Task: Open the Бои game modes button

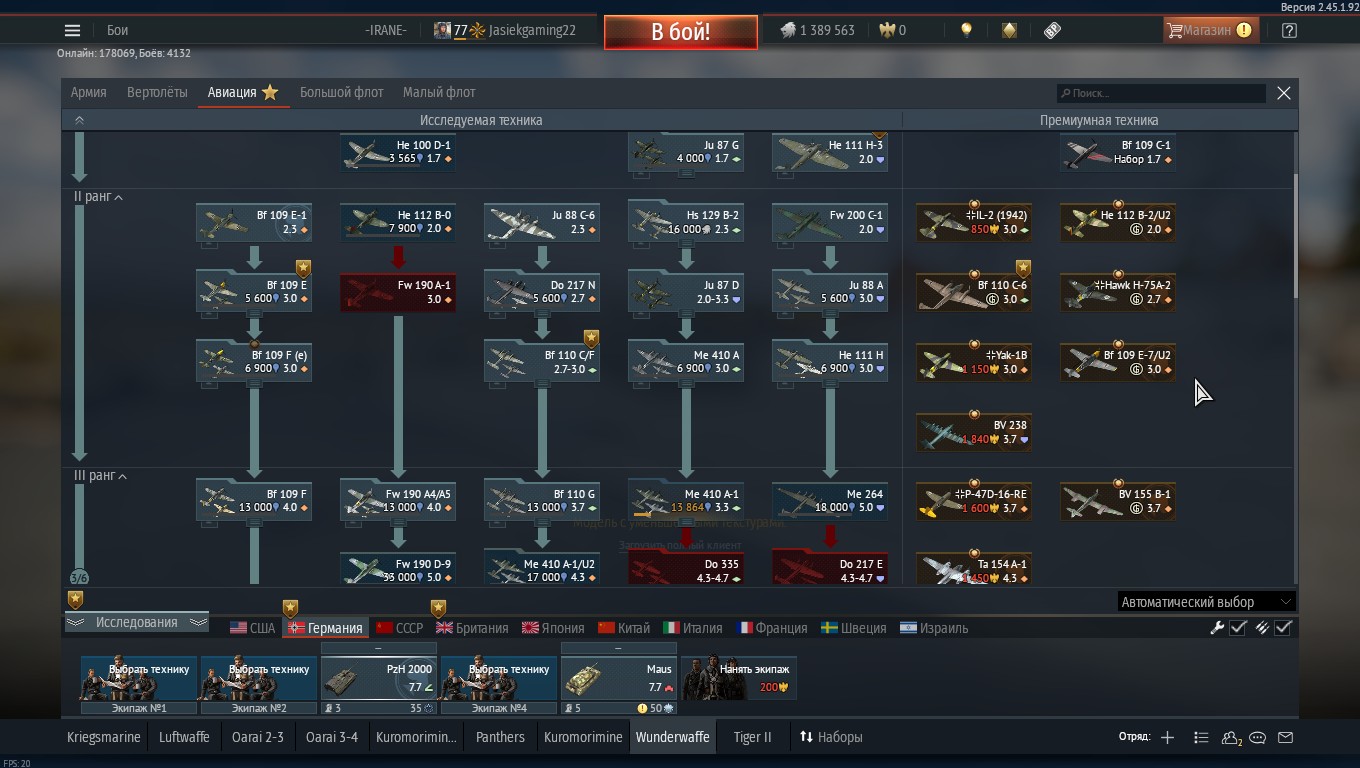Action: click(x=118, y=30)
